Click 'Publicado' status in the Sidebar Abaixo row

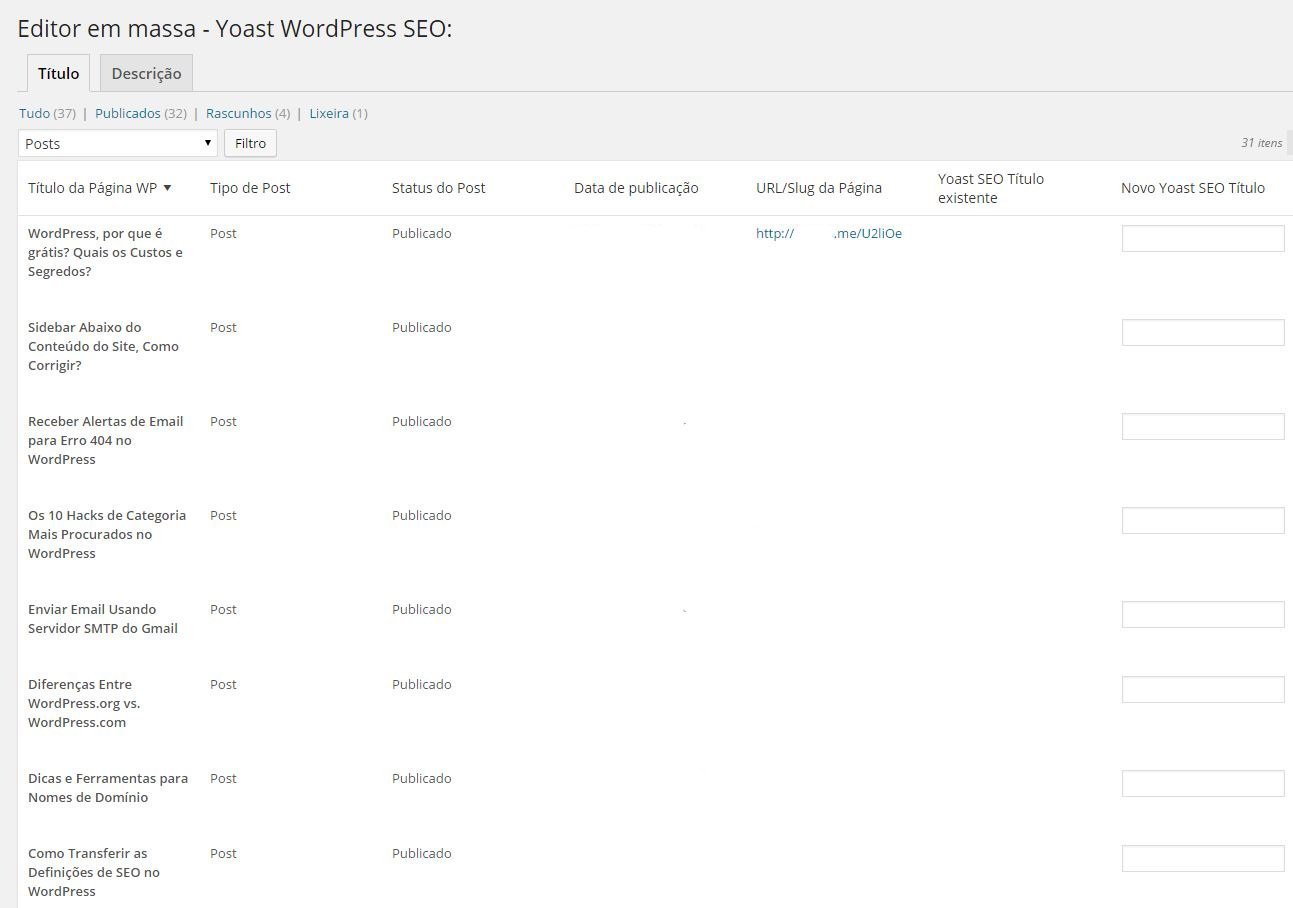click(422, 327)
